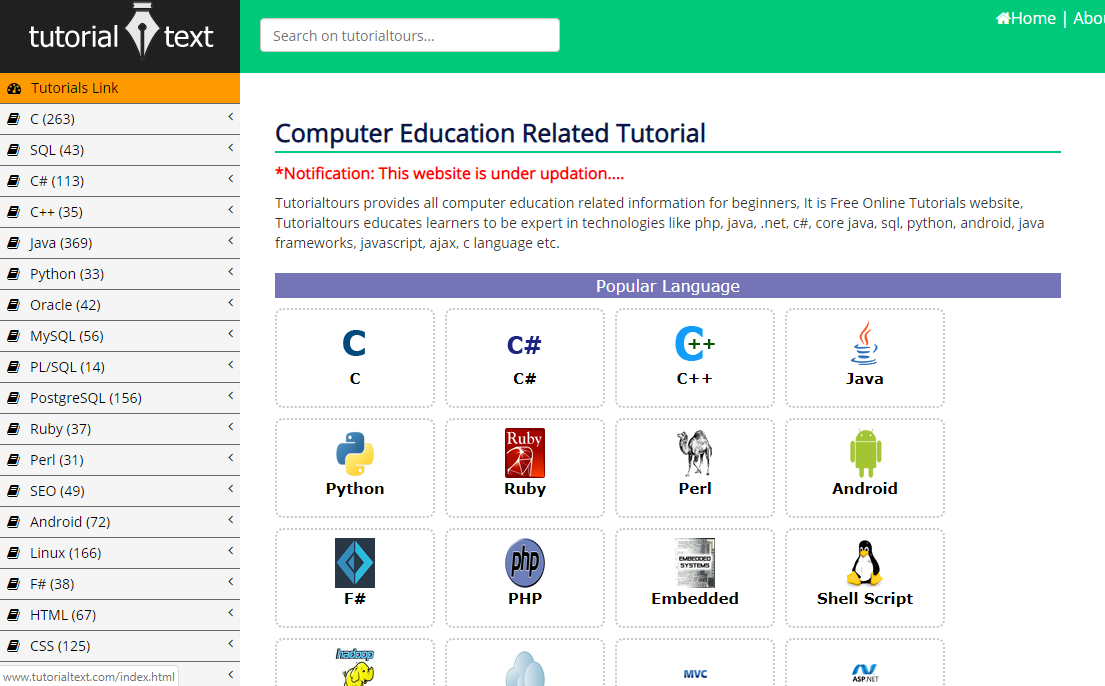Open the PHP oval logo
1105x686 pixels.
524,563
